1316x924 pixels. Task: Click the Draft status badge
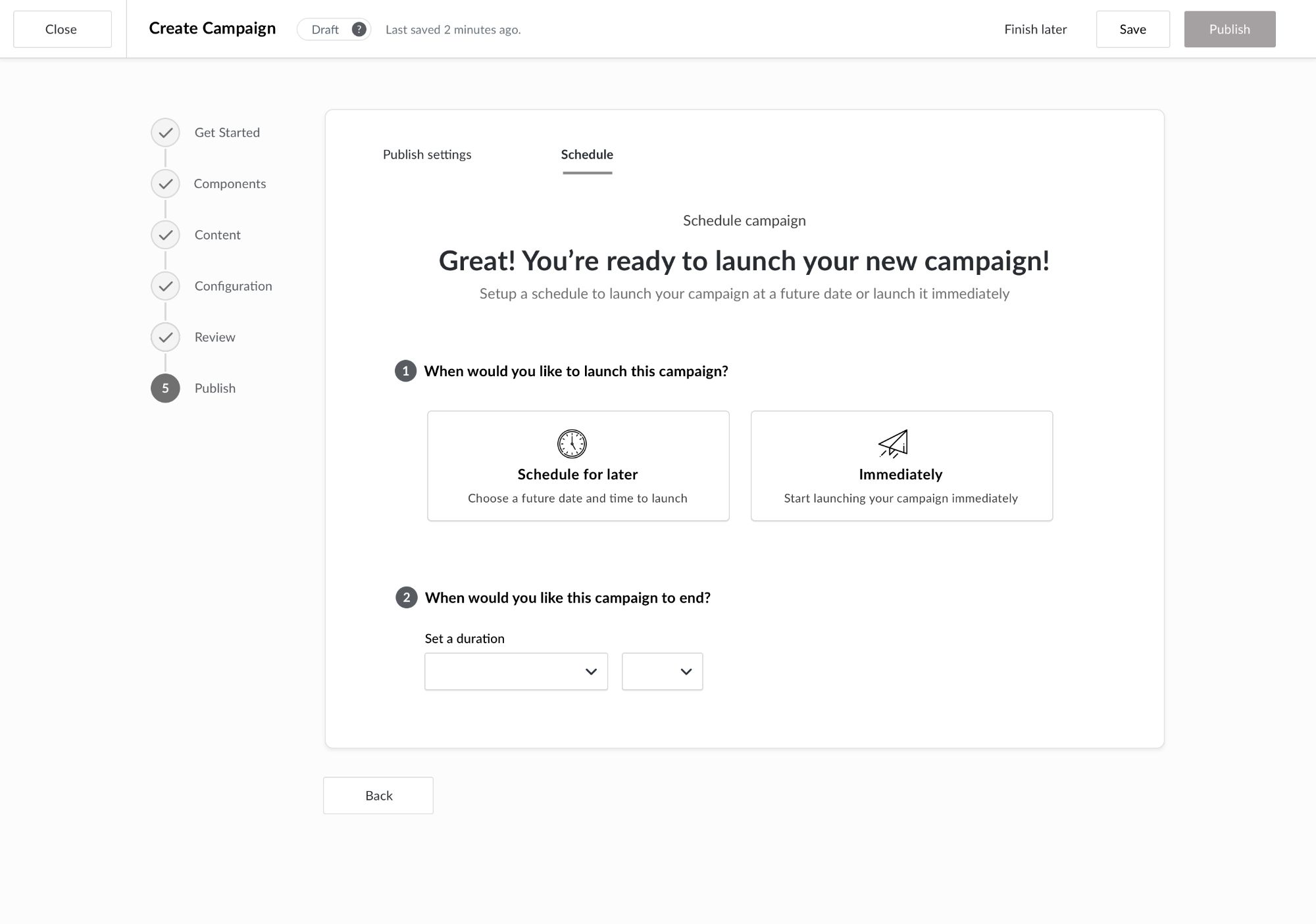point(325,30)
